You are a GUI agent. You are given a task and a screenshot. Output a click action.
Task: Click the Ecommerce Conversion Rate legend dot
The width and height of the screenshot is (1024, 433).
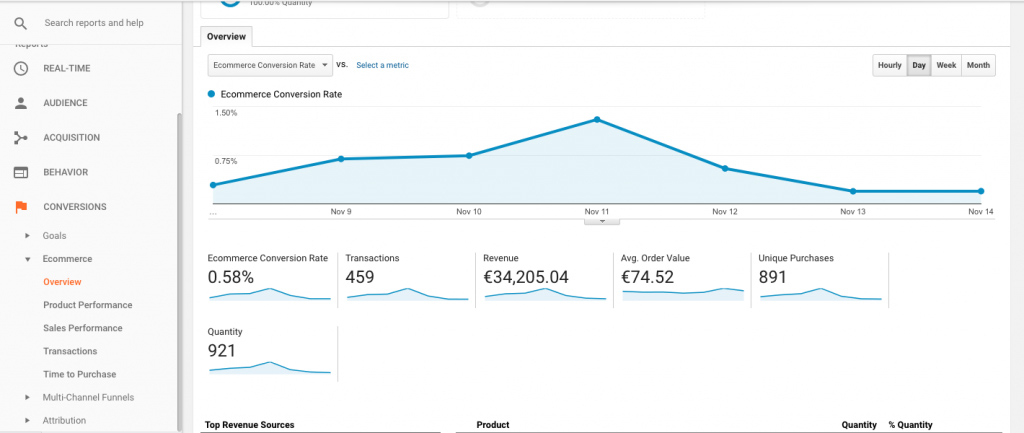(x=211, y=94)
